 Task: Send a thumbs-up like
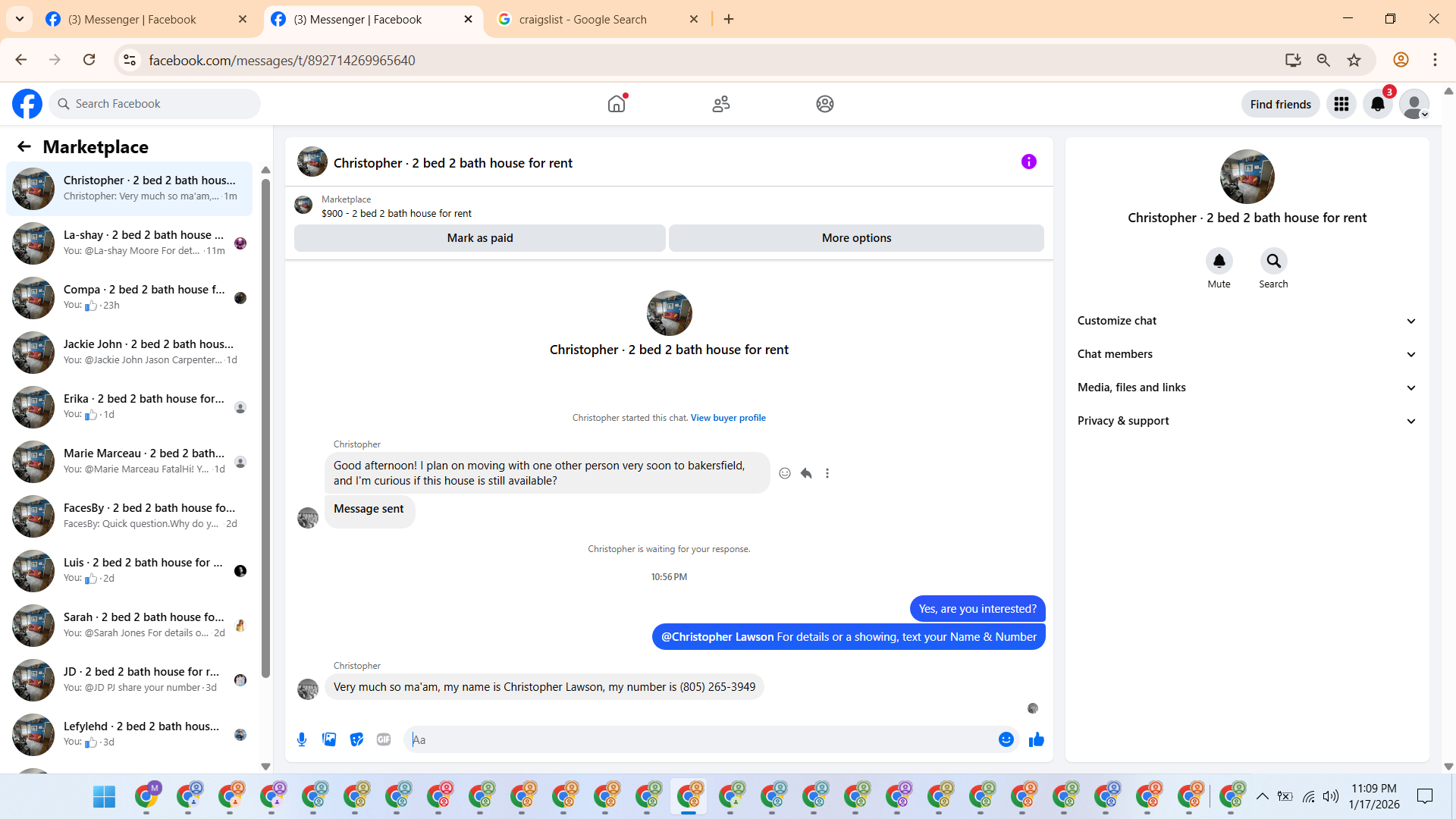tap(1036, 739)
